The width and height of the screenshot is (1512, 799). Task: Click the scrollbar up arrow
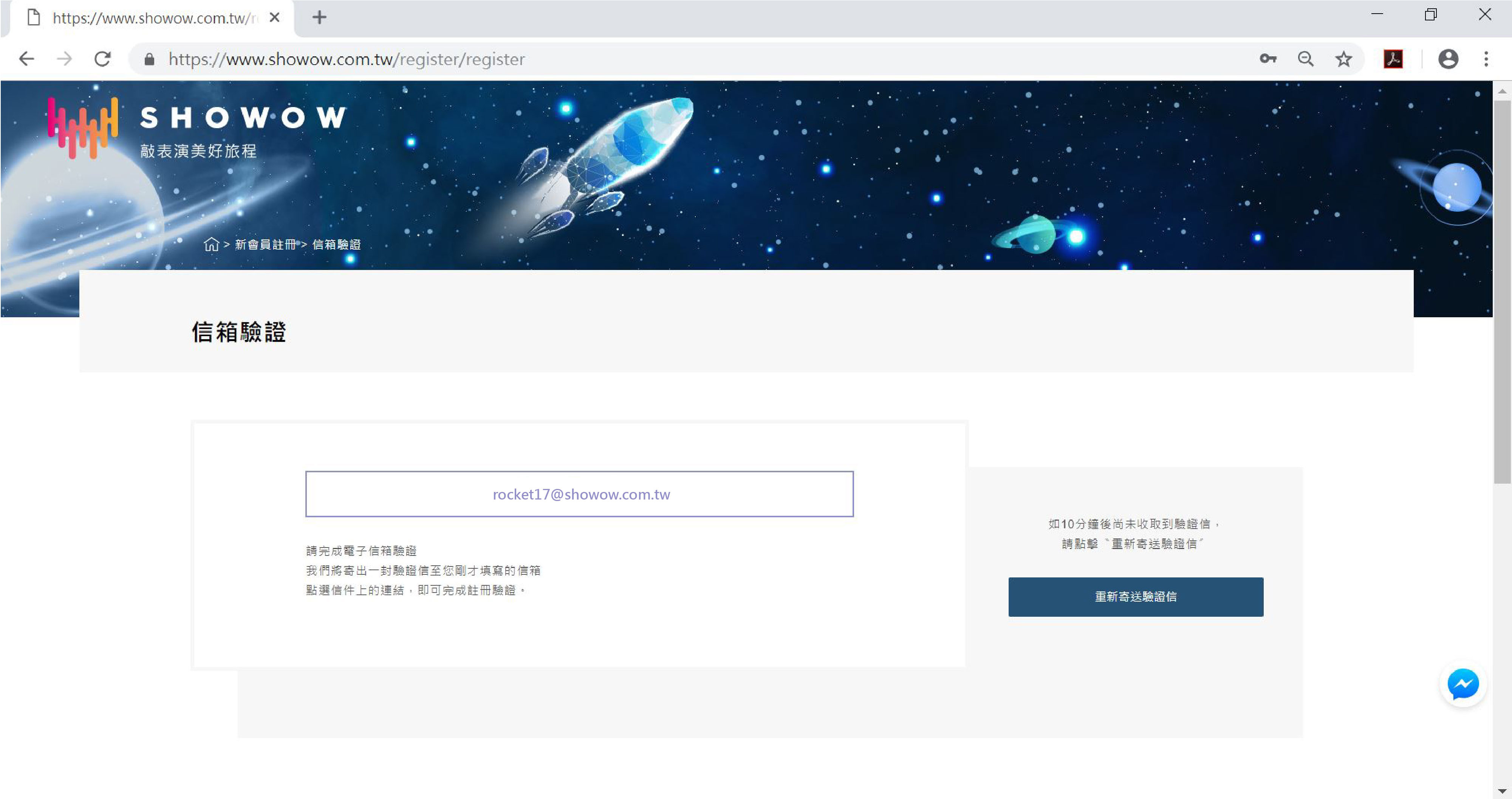[x=1502, y=91]
